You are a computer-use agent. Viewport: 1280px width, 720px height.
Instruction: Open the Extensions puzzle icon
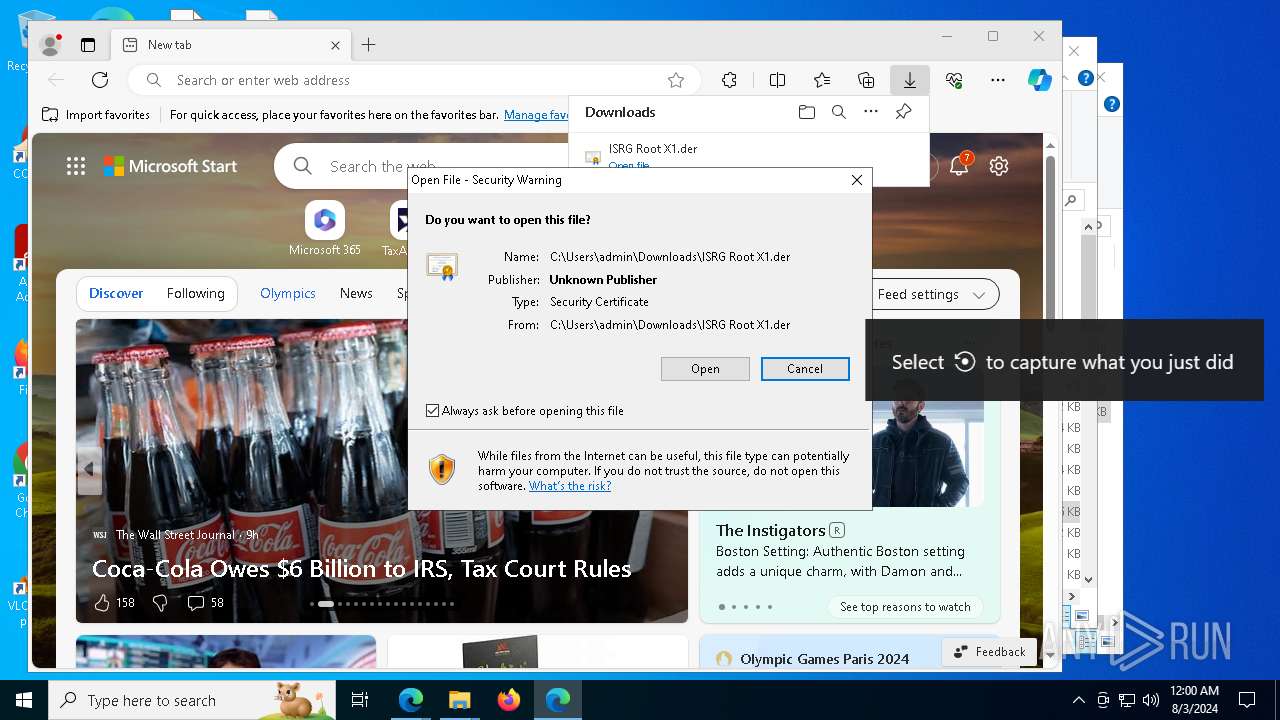tap(729, 80)
